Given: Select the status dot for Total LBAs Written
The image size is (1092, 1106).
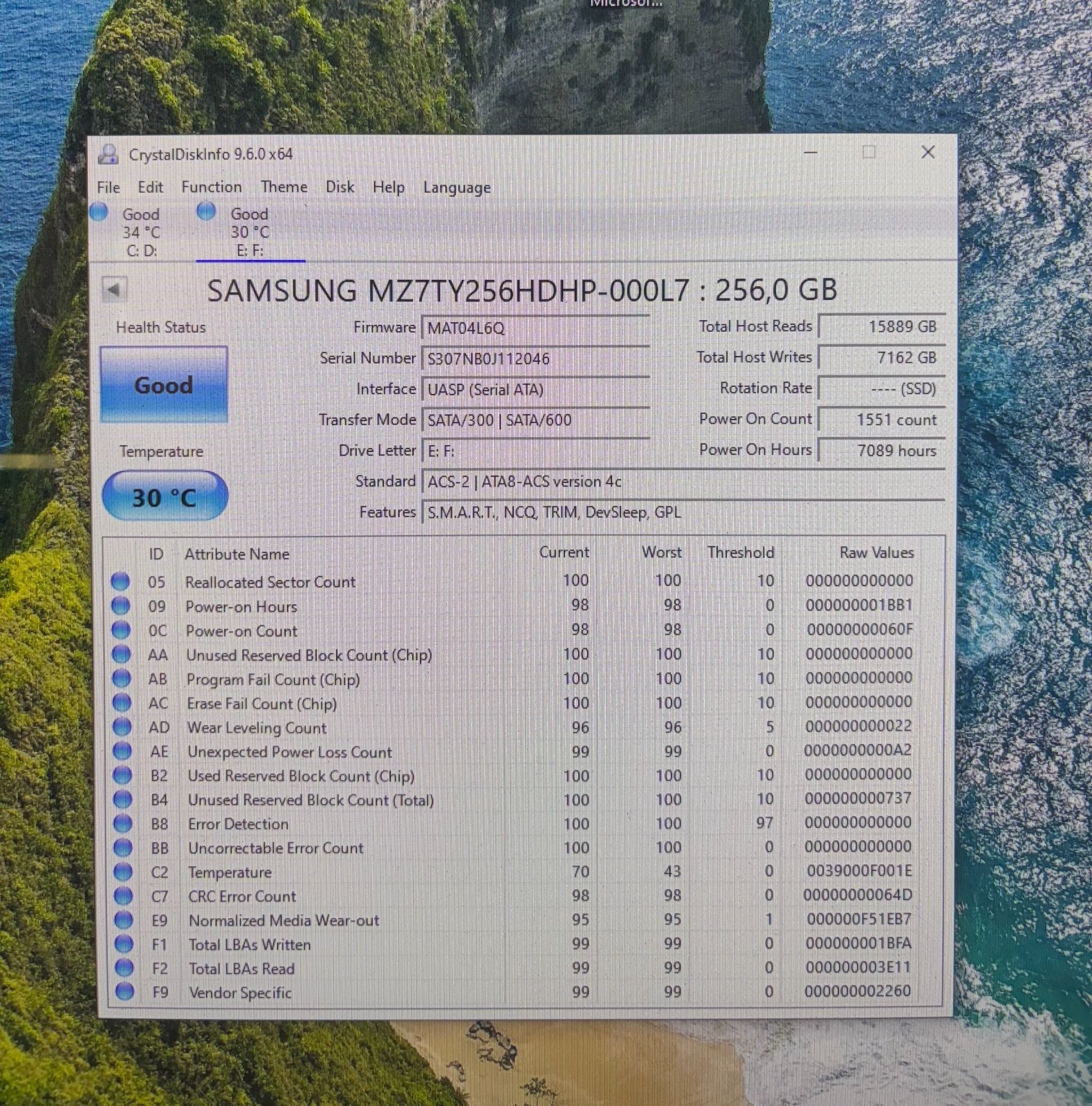Looking at the screenshot, I should click(x=124, y=944).
